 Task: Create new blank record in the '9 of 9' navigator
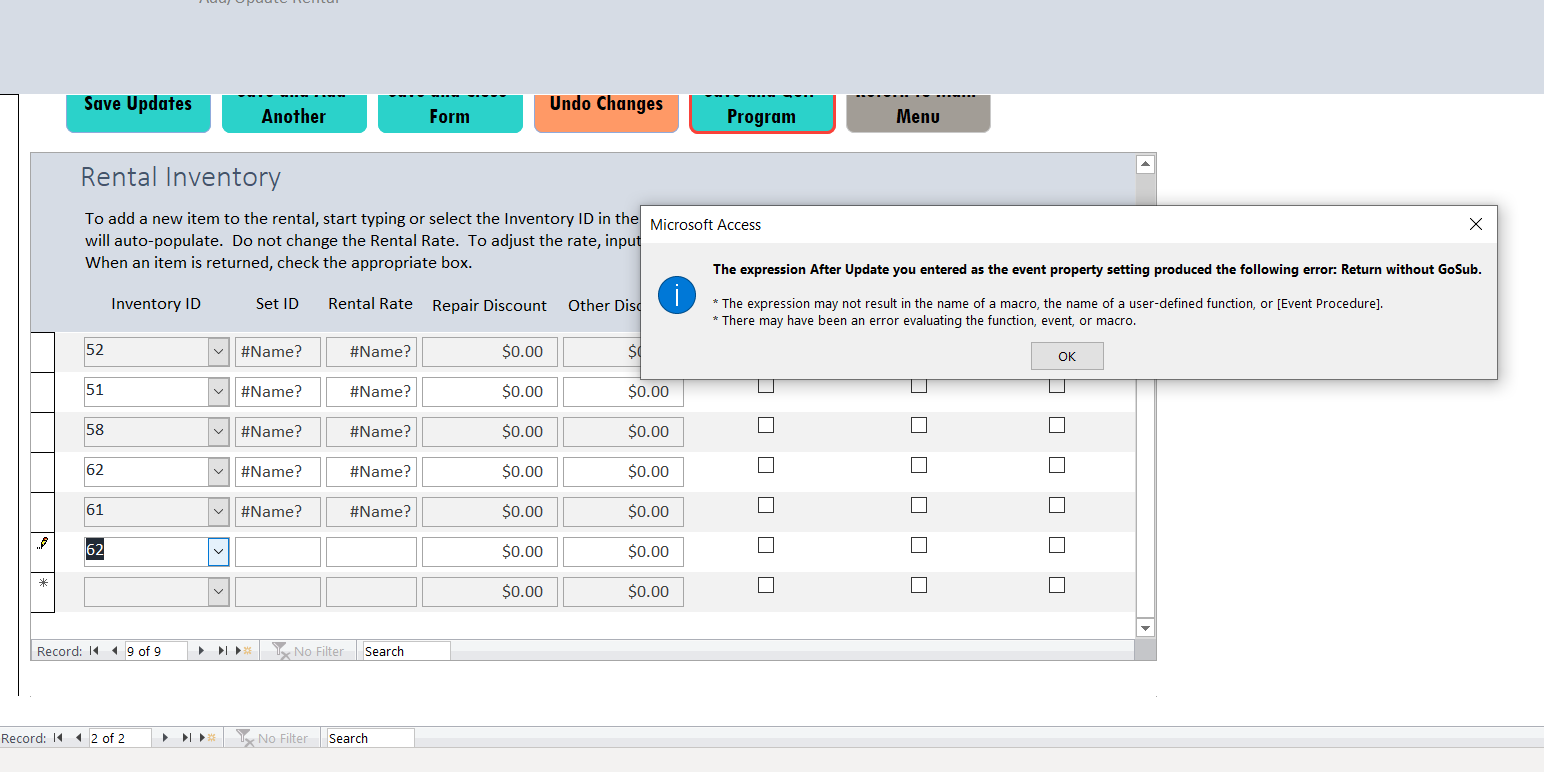245,651
